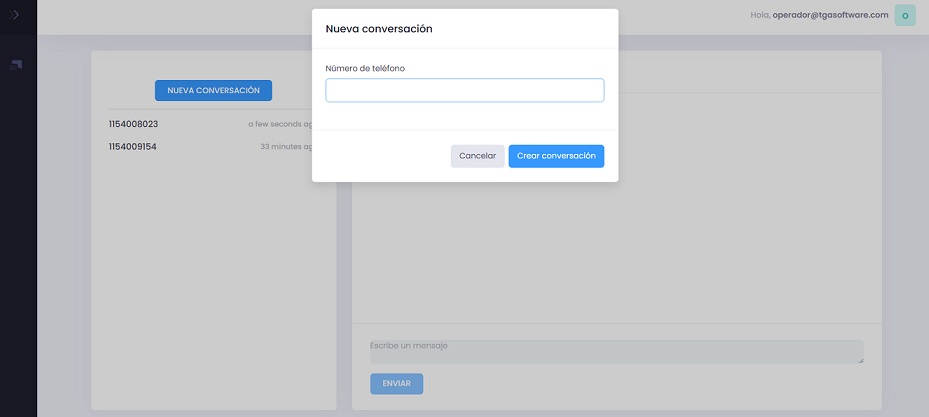This screenshot has width=929, height=417.
Task: Click the "a few seconds ago" timestamp
Action: [x=280, y=124]
